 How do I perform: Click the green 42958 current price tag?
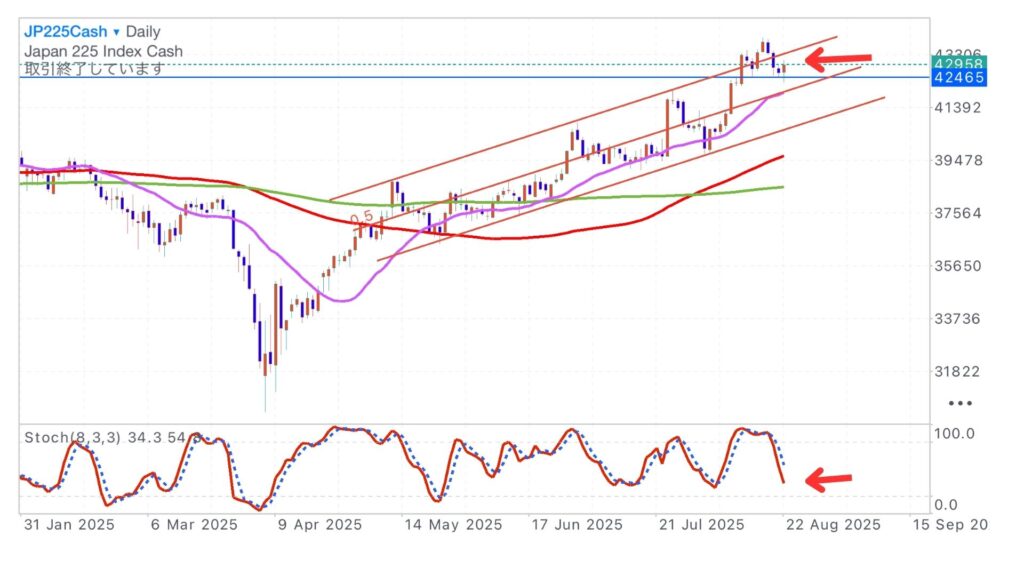[959, 63]
